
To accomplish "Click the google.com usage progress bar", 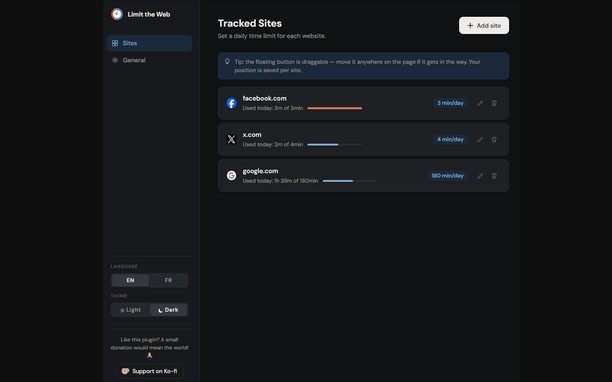I will coord(350,181).
